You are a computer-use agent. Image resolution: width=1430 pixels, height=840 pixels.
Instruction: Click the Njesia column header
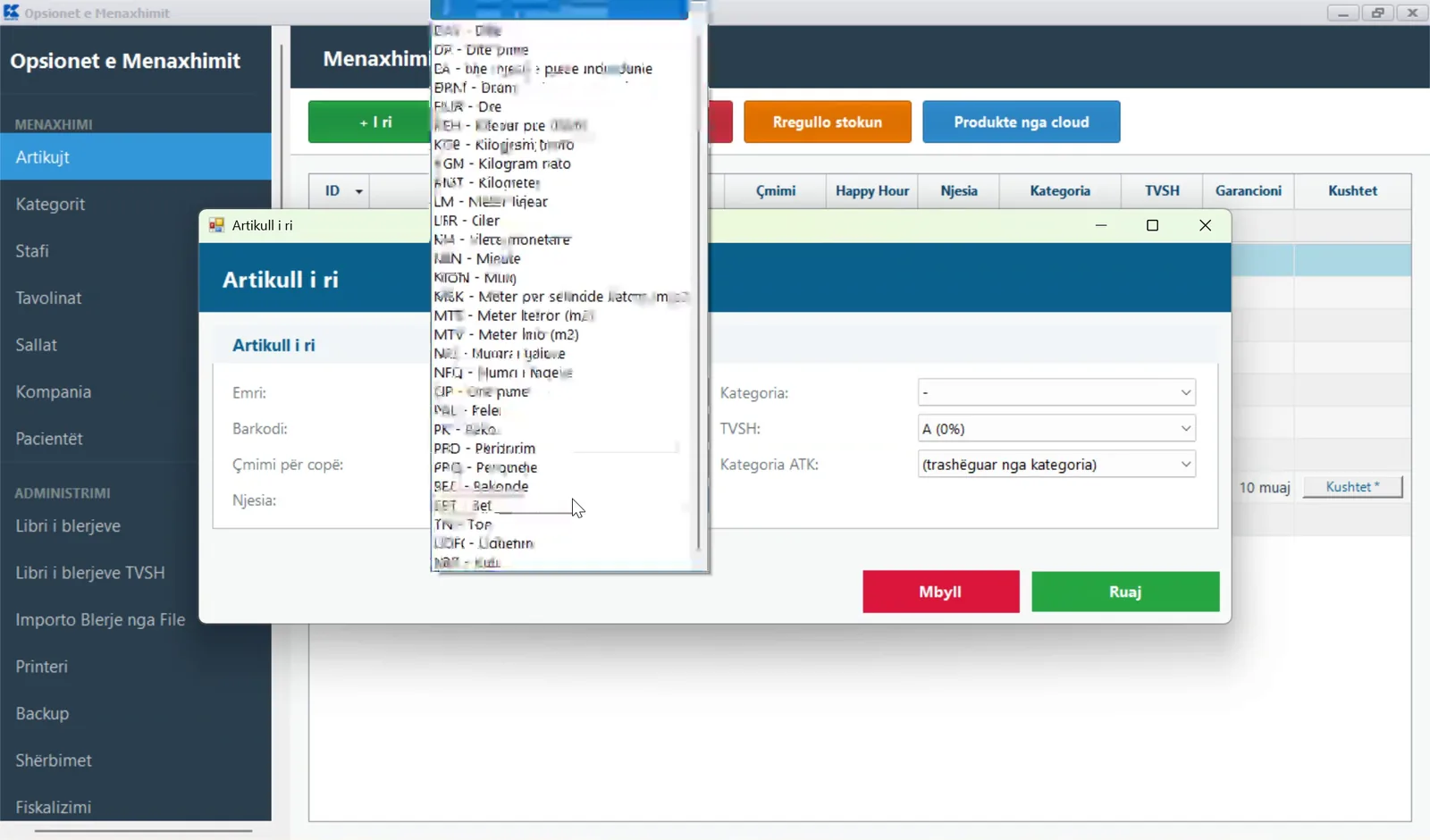(959, 191)
